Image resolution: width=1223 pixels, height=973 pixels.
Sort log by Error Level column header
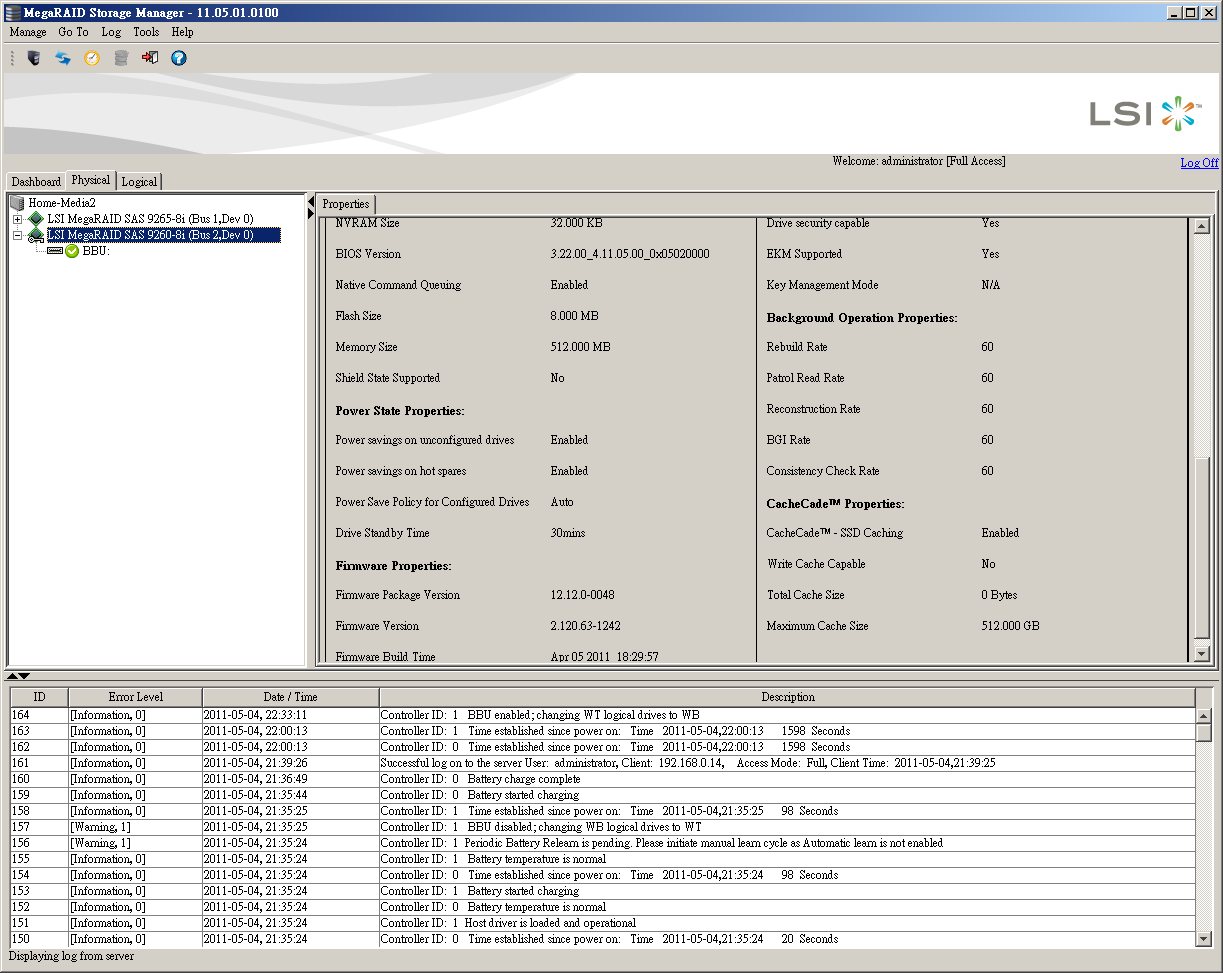point(135,697)
